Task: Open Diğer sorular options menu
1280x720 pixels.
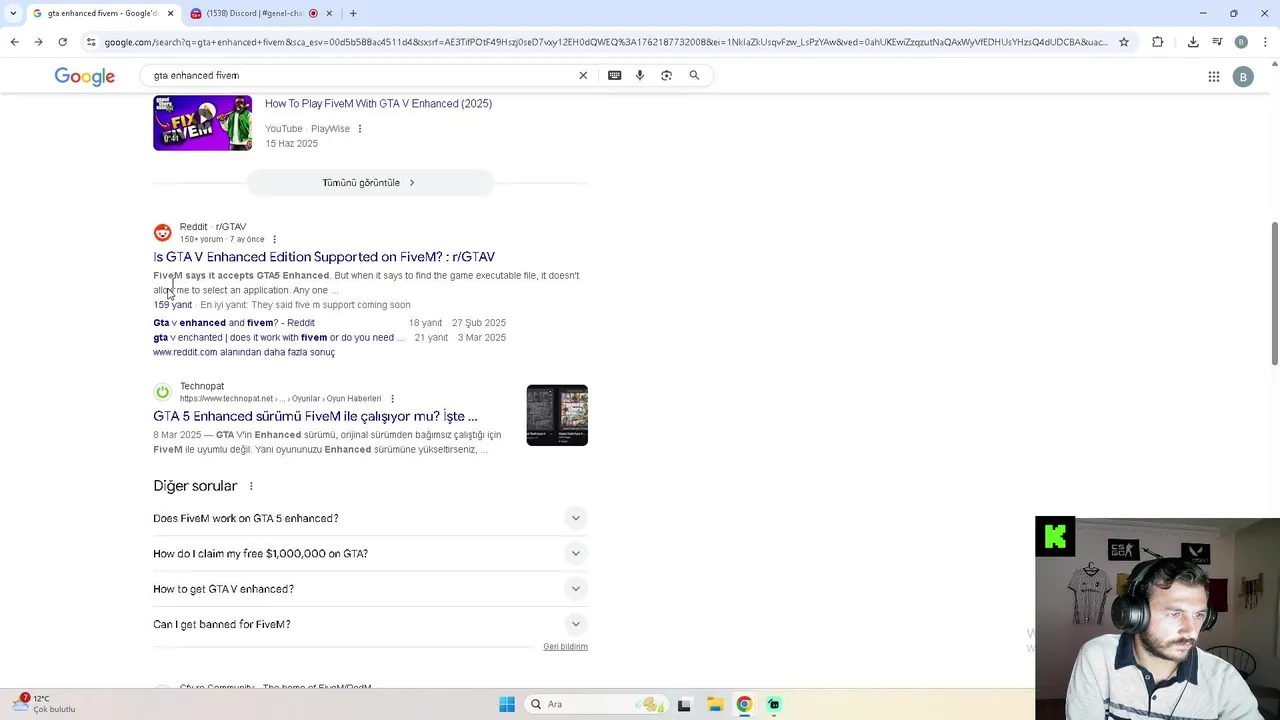Action: coord(251,486)
